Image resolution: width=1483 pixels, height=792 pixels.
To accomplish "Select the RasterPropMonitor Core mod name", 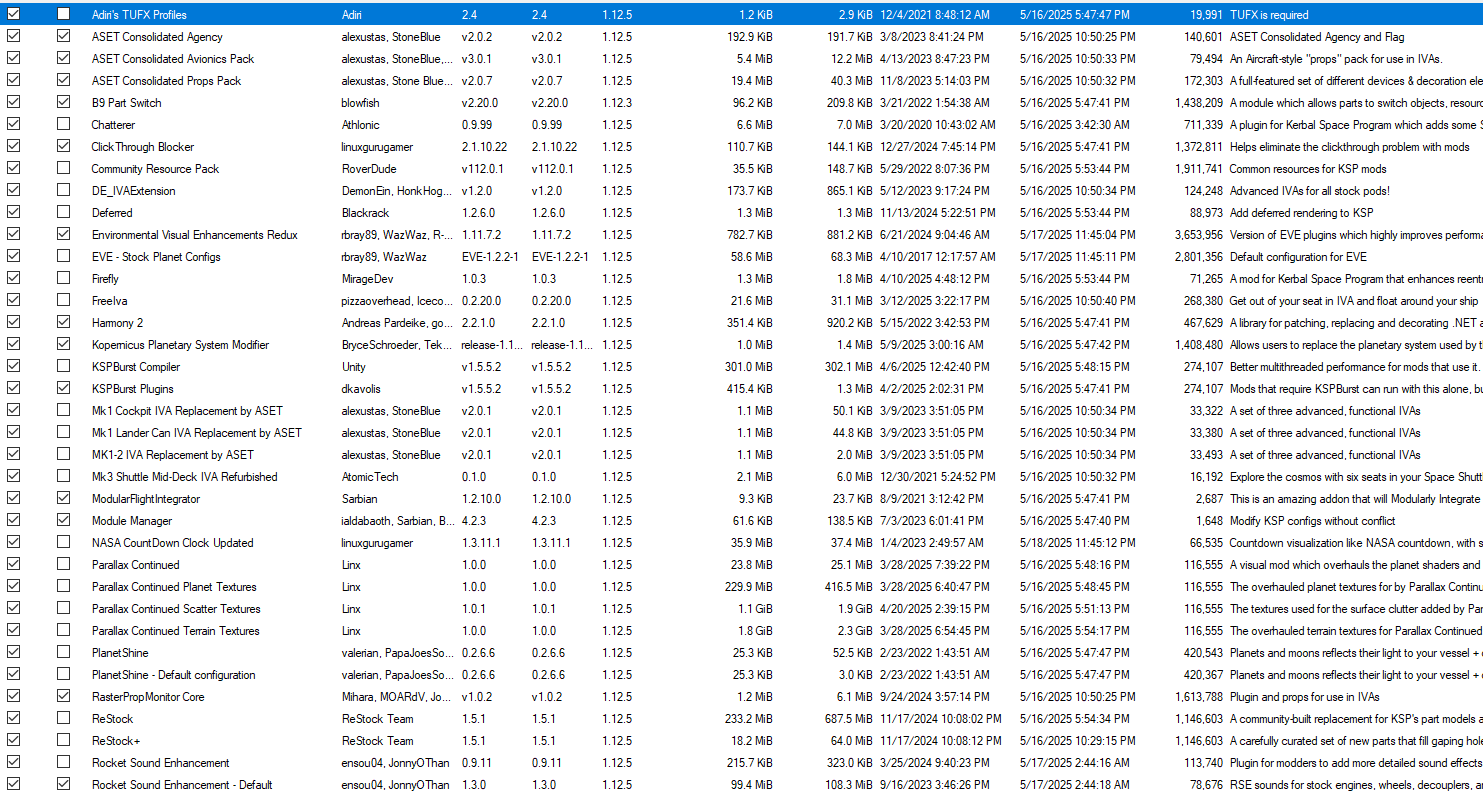I will [148, 697].
